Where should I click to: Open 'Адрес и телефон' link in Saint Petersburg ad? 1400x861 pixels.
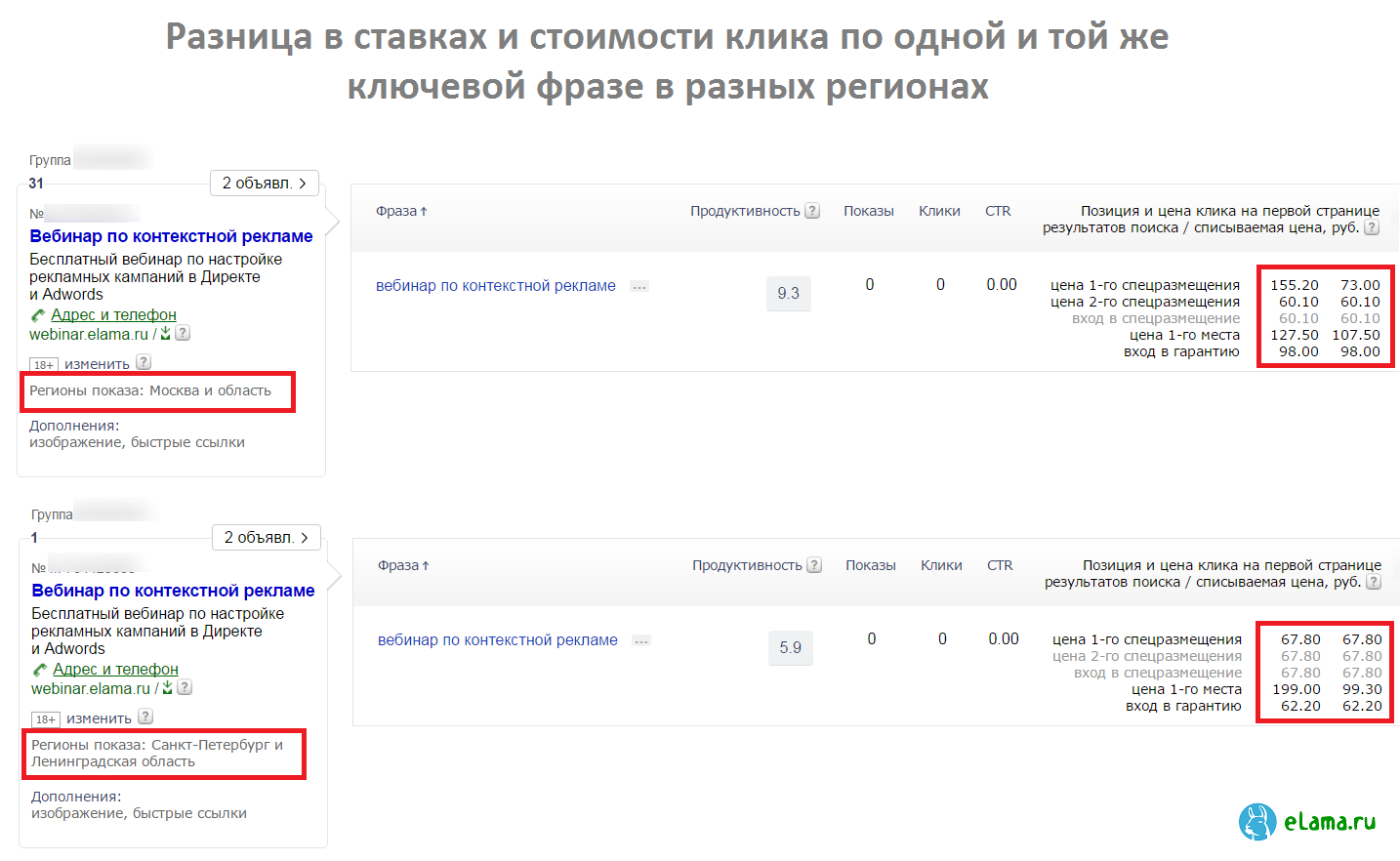pyautogui.click(x=115, y=670)
